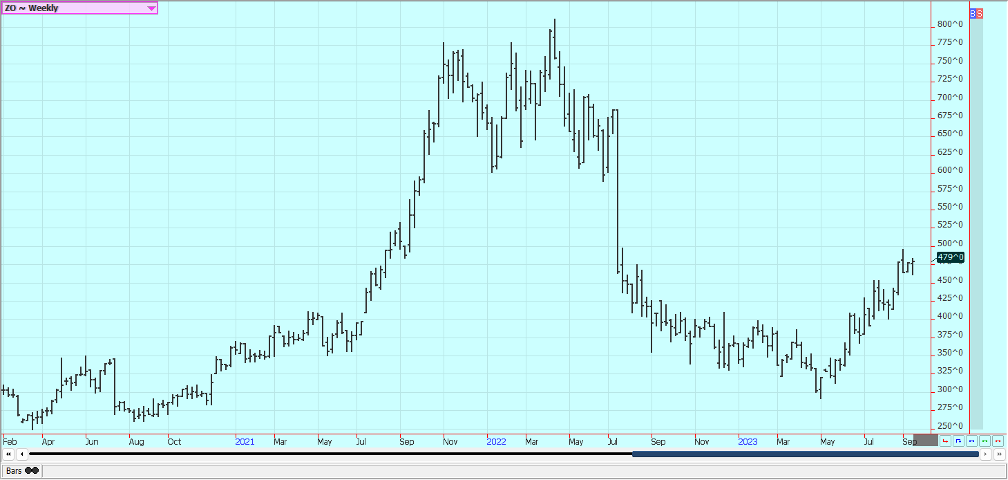The width and height of the screenshot is (1008, 480).
Task: Click the 479^0 current price label
Action: [950, 258]
